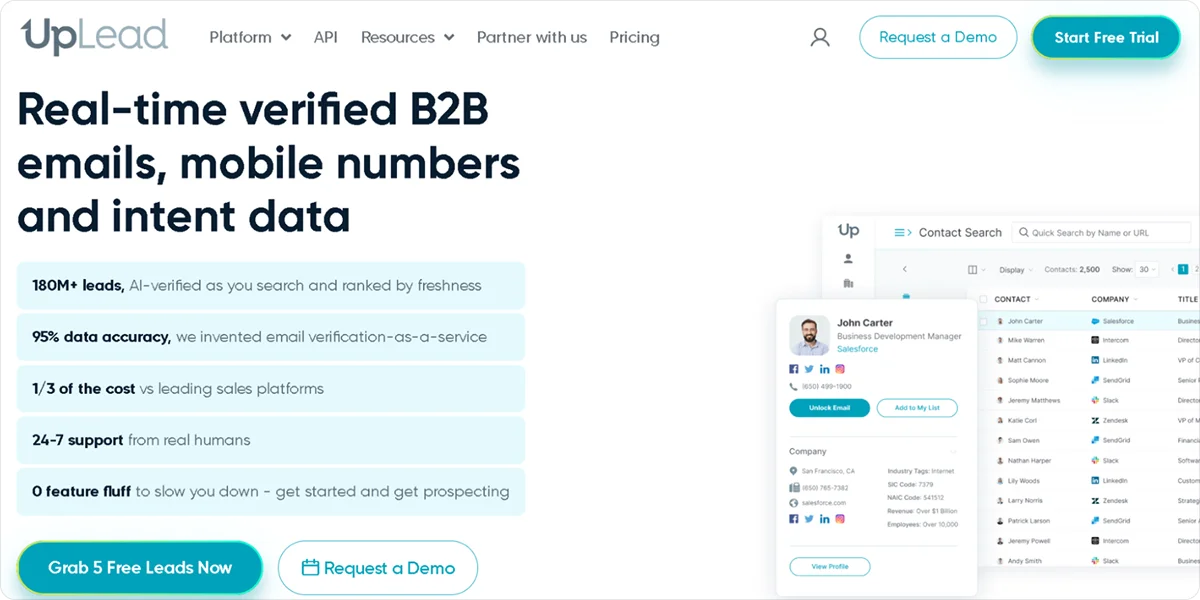Click the user account icon in the header
The height and width of the screenshot is (600, 1200).
pyautogui.click(x=820, y=38)
